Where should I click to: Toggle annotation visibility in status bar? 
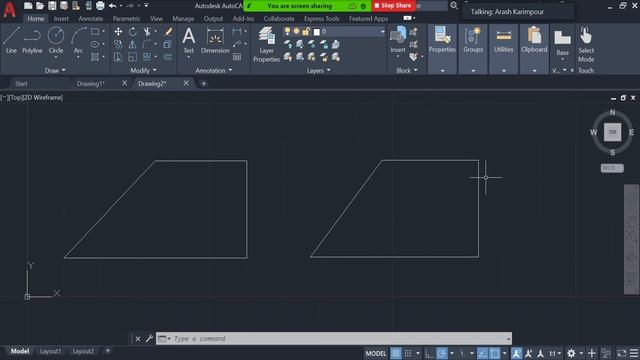(x=516, y=353)
